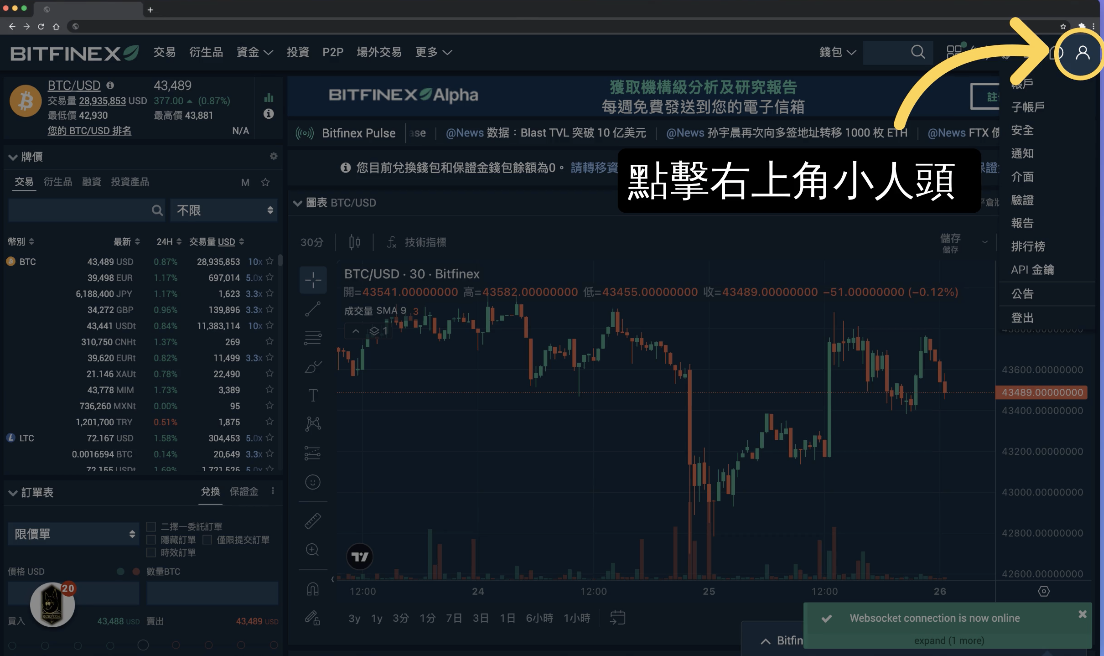Check the 二擇一委託訂單 checkbox

tap(151, 526)
